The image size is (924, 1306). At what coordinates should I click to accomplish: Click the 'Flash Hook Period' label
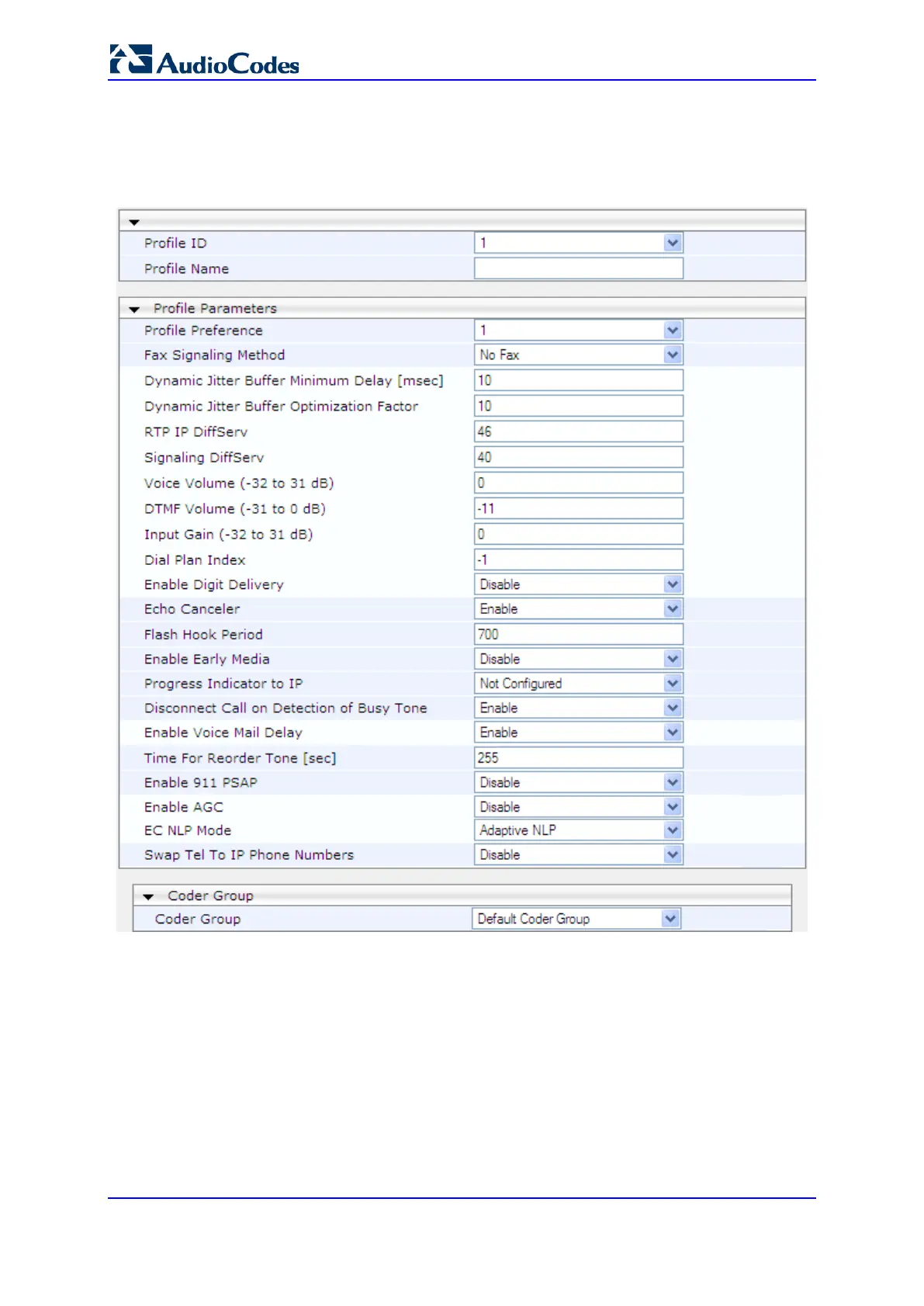(x=203, y=634)
